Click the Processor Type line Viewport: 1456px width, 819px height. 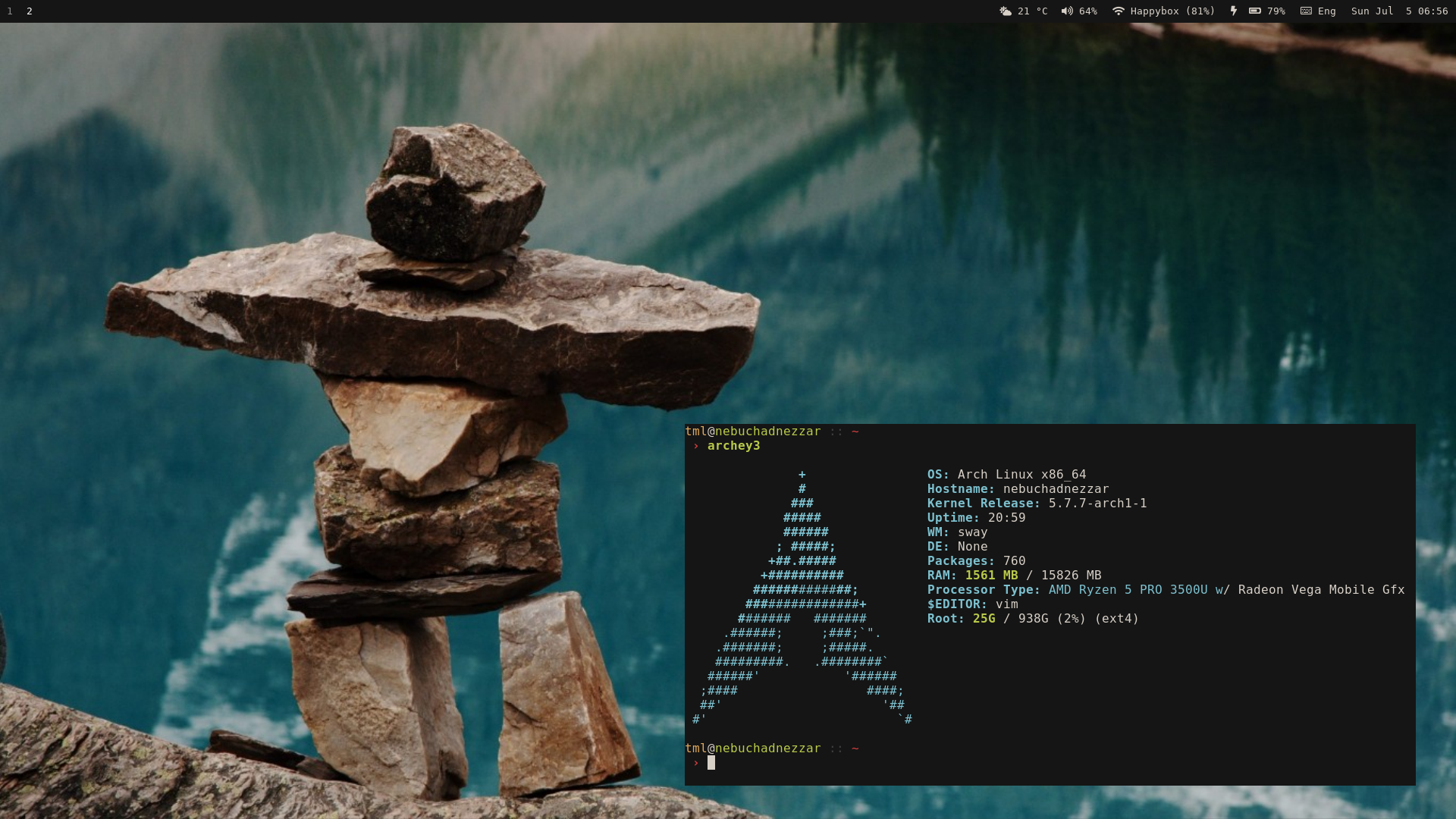(x=1165, y=590)
